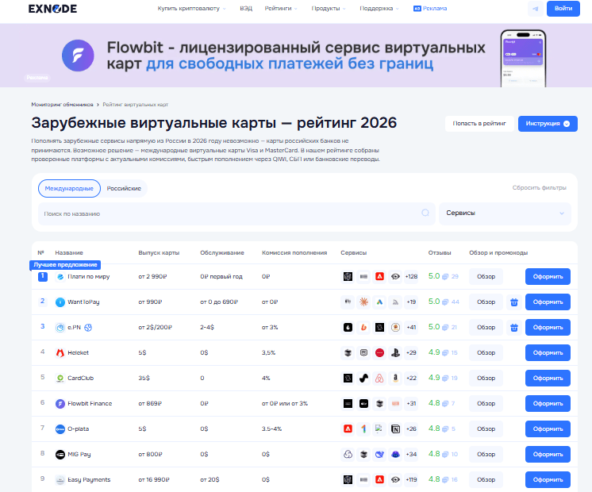Expand the Поддержка navigation menu
This screenshot has width=592, height=492.
[x=379, y=8]
